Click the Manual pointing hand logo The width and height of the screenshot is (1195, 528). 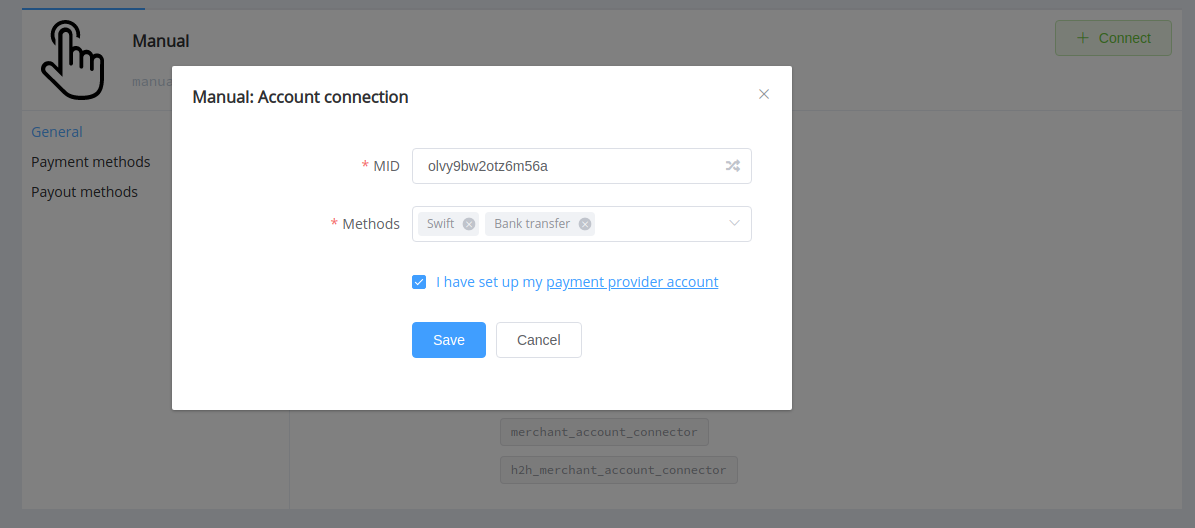coord(72,59)
